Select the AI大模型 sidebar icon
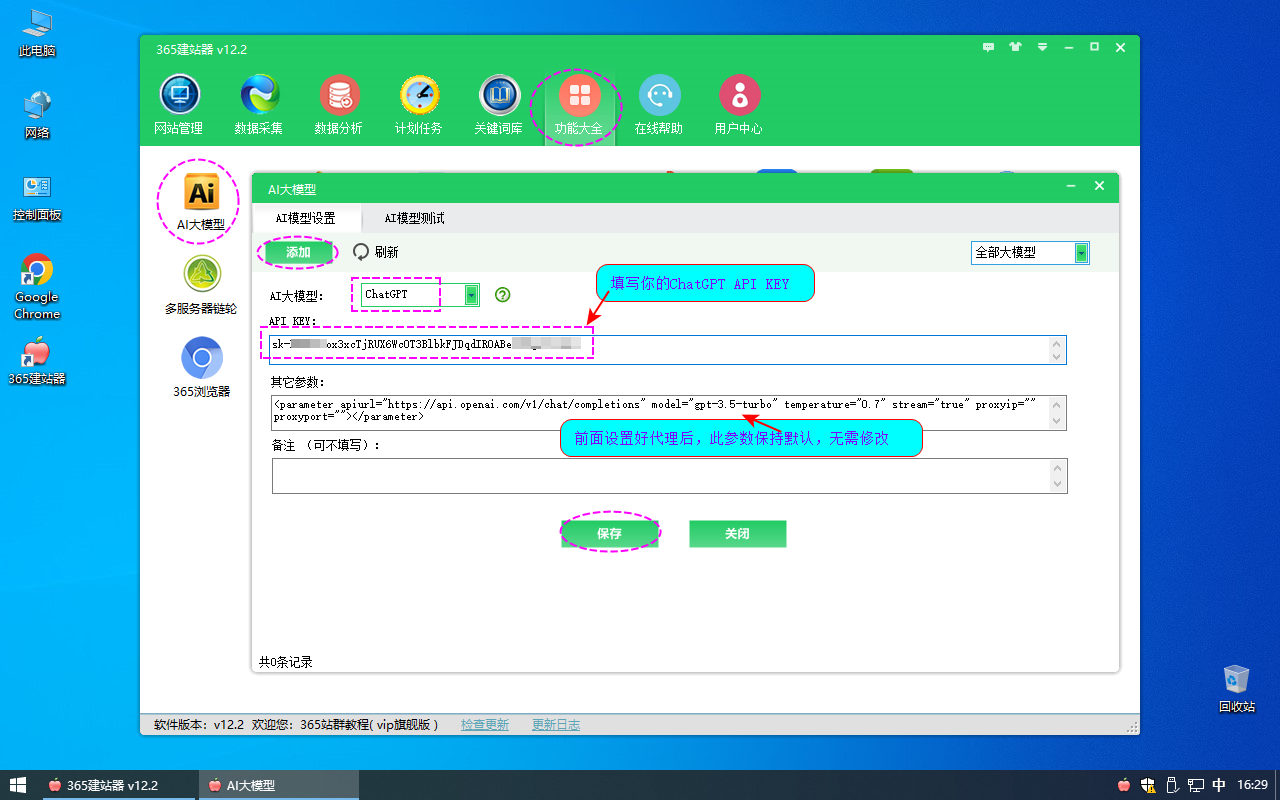The image size is (1280, 800). point(201,201)
